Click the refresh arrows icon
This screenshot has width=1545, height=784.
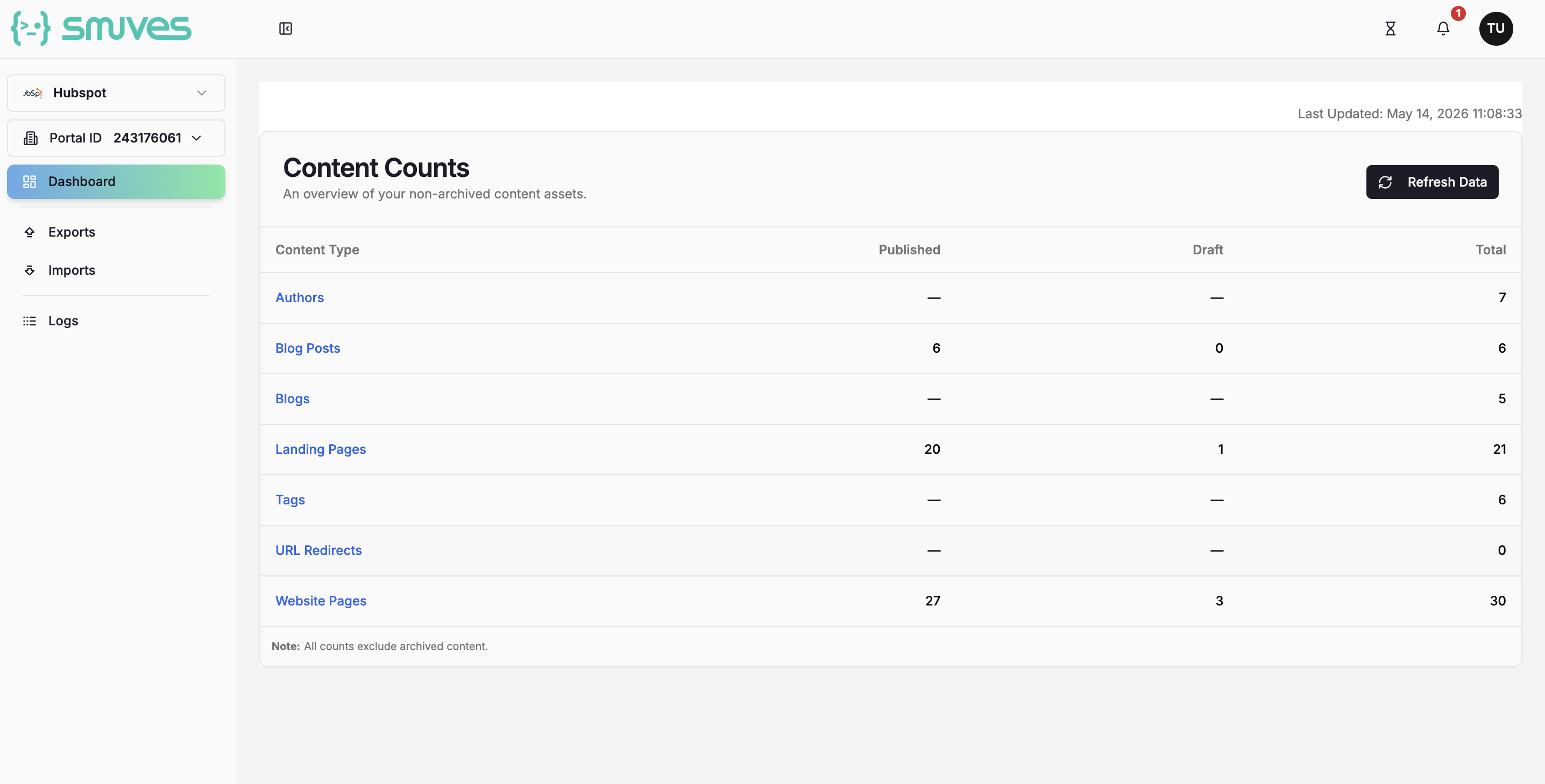tap(1385, 182)
